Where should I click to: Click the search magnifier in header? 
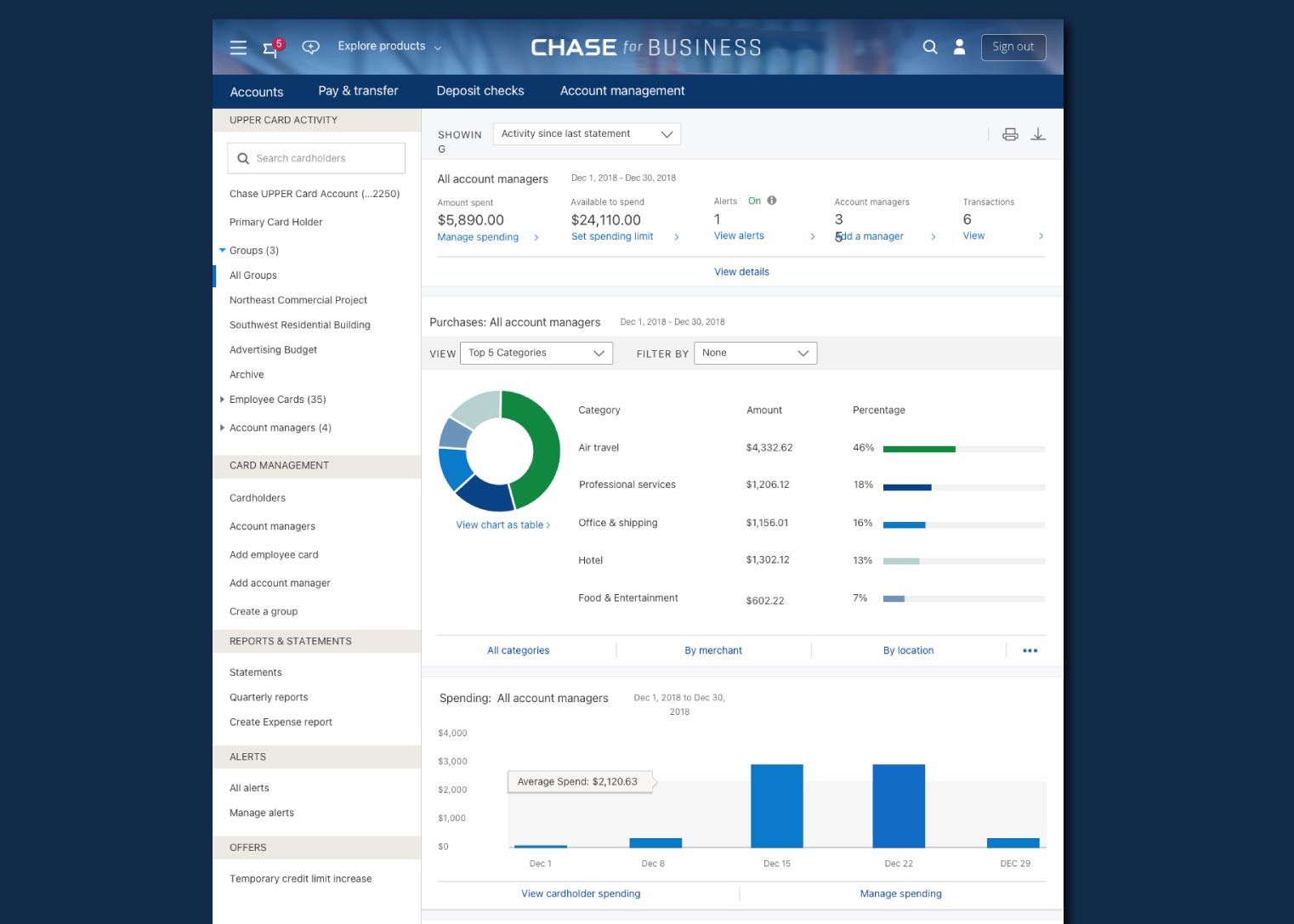point(930,47)
